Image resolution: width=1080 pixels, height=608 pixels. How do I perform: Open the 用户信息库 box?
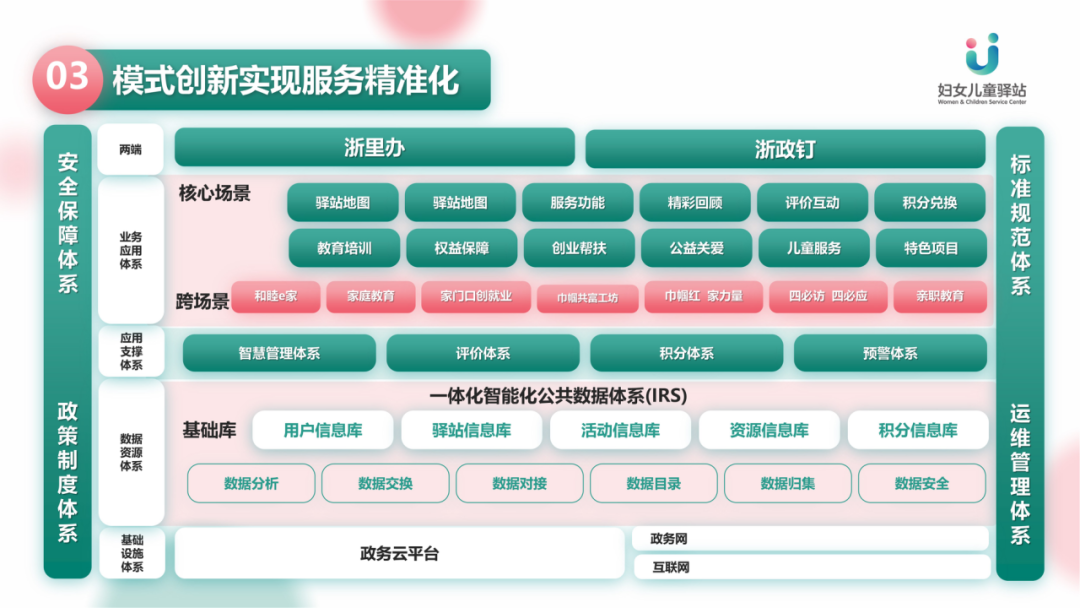click(323, 430)
